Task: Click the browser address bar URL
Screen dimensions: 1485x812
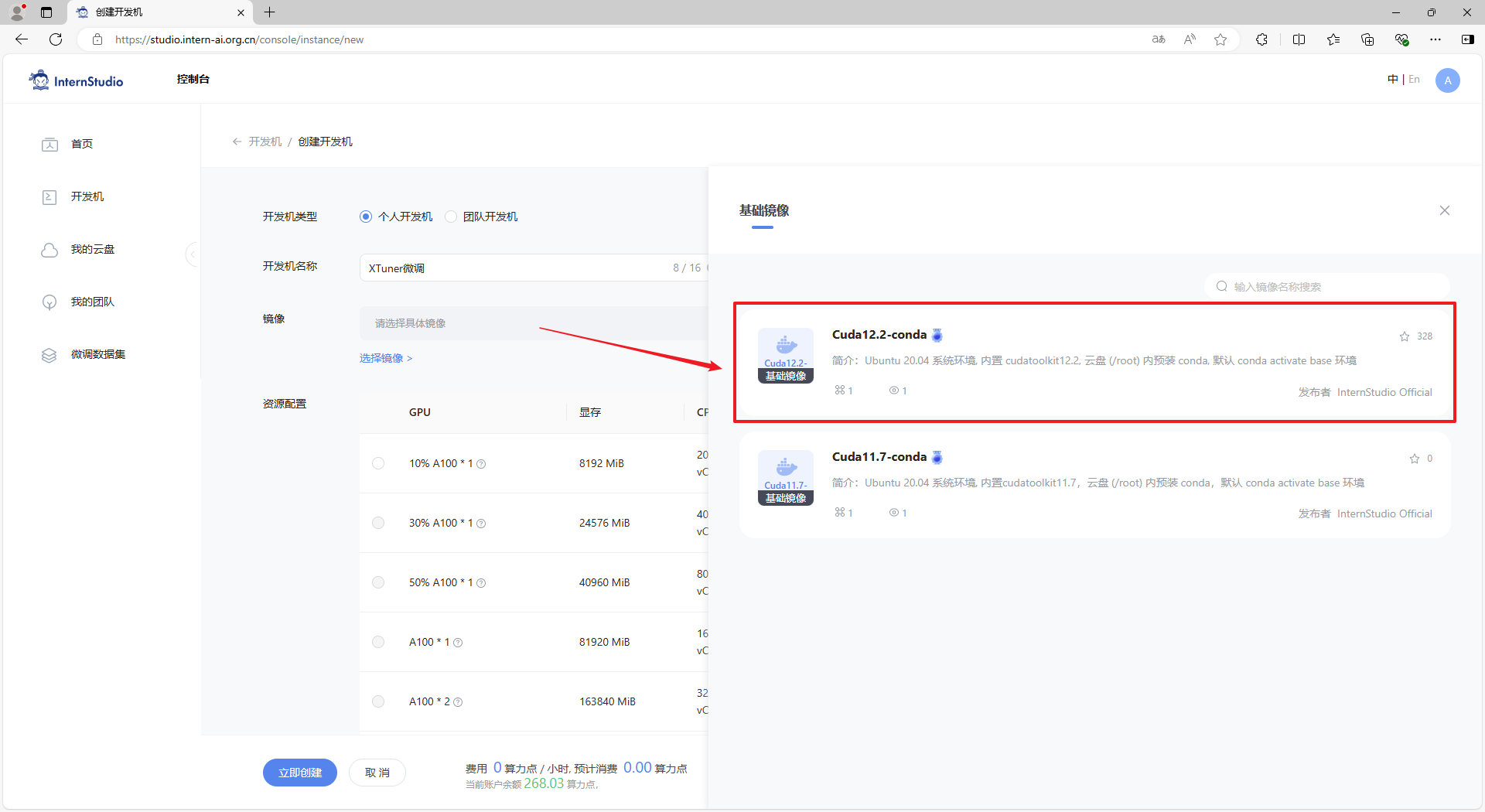Action: (239, 39)
